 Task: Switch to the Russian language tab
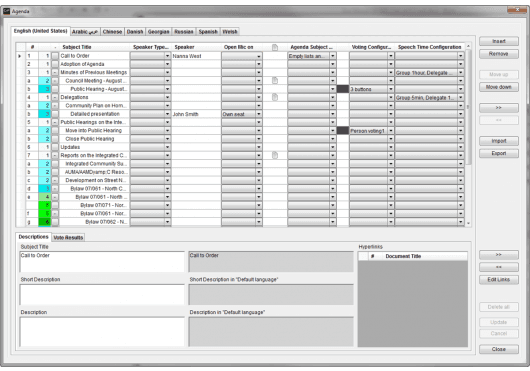184,32
